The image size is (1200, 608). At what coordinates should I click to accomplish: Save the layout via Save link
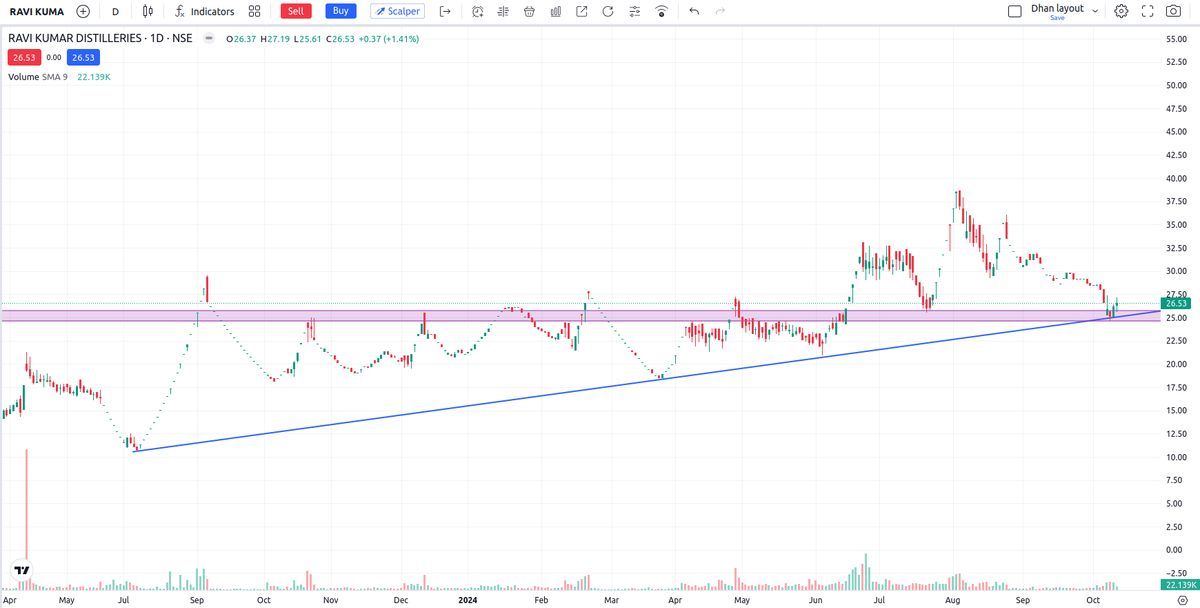(x=1057, y=18)
